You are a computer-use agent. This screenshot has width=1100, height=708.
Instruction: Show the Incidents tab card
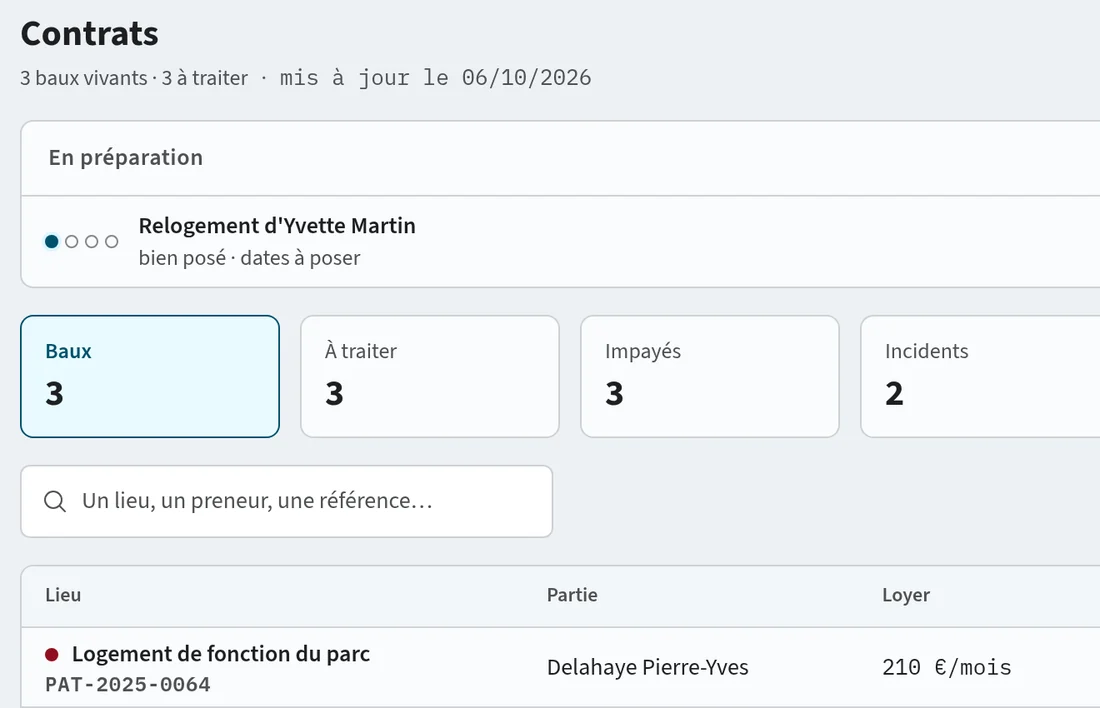tap(980, 376)
